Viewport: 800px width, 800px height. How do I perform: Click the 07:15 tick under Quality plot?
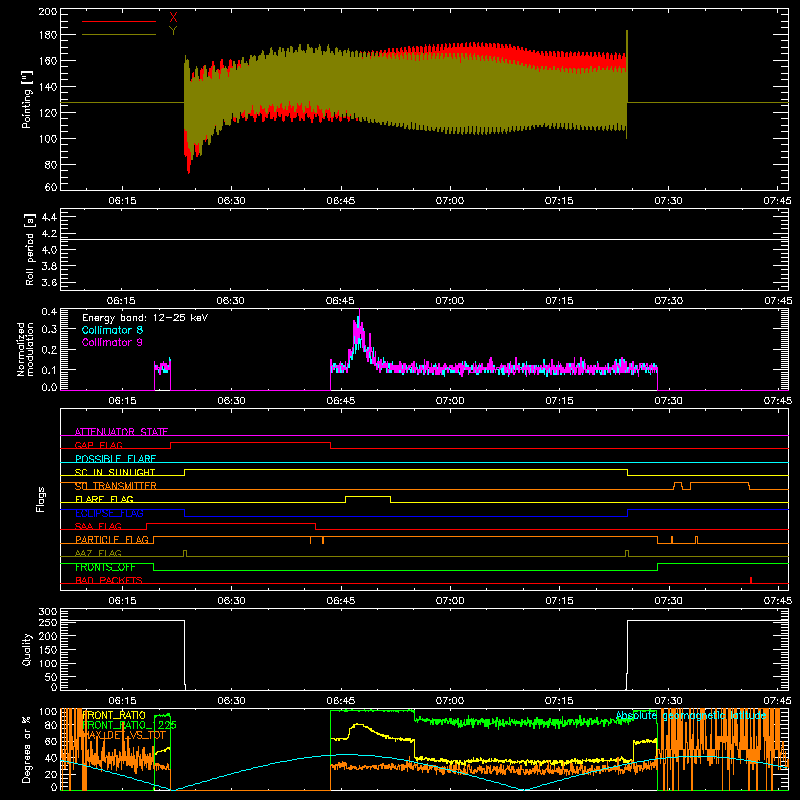pyautogui.click(x=559, y=701)
